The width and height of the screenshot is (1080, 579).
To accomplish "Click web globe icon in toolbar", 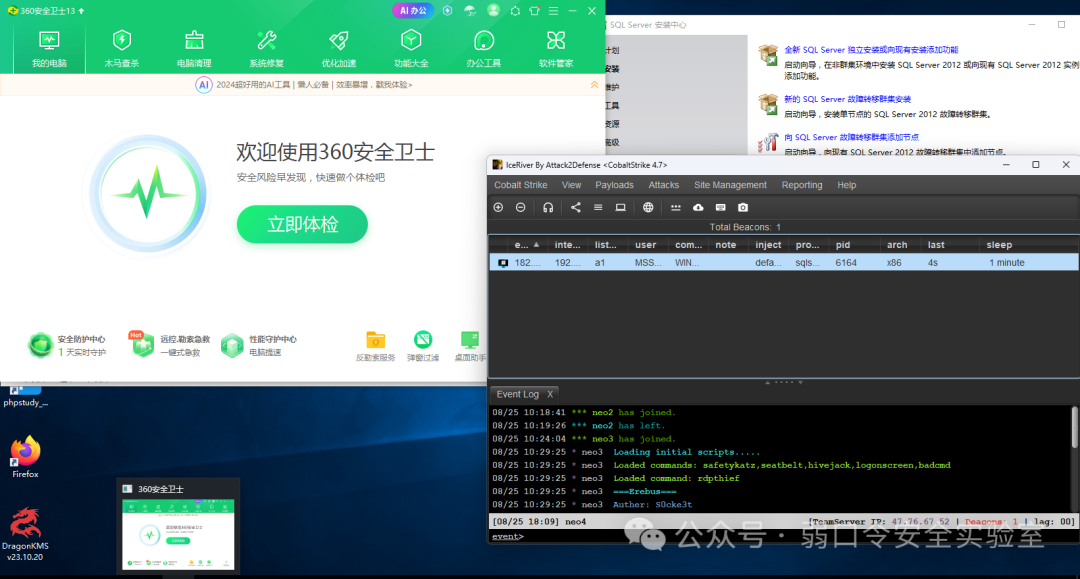I will click(x=648, y=207).
